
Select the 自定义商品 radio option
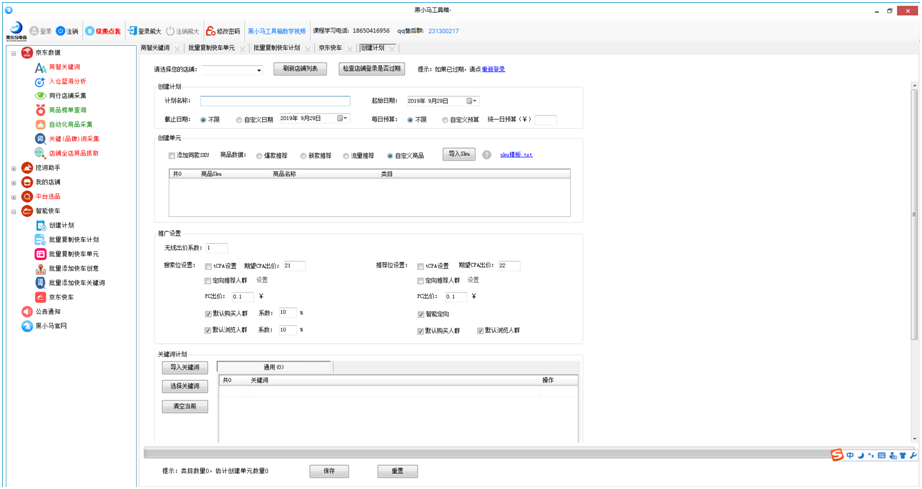[x=390, y=156]
